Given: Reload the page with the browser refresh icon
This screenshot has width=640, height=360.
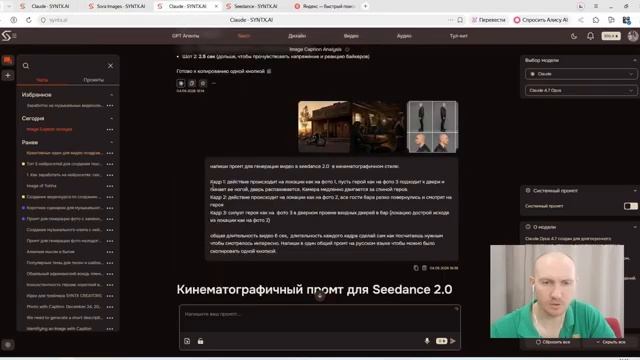Looking at the screenshot, I should coord(29,20).
